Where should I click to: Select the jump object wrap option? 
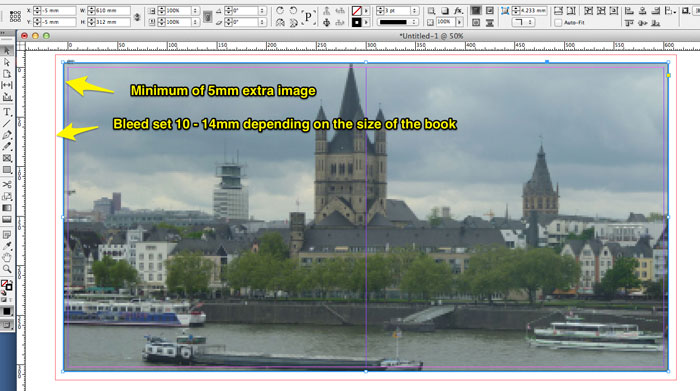(x=490, y=22)
